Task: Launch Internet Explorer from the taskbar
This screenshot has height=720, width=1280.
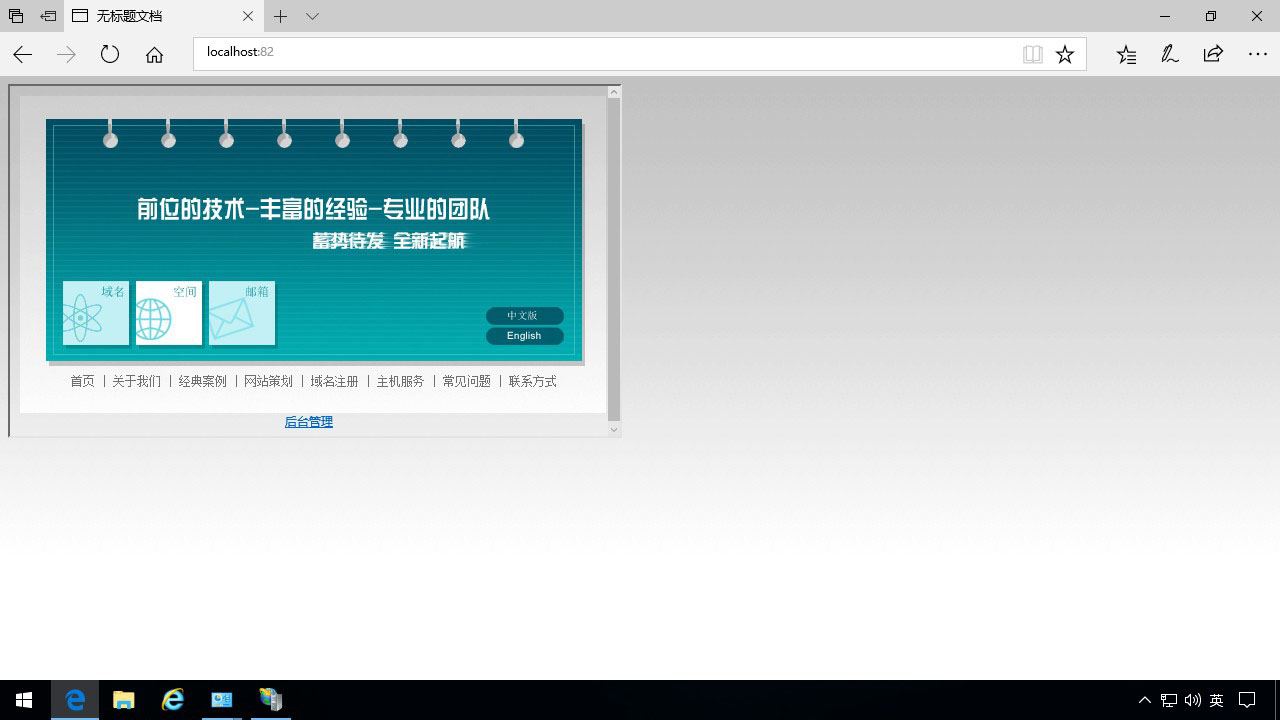Action: [173, 700]
